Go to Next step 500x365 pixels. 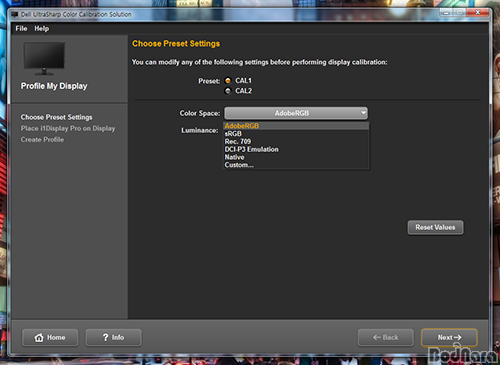tap(449, 338)
